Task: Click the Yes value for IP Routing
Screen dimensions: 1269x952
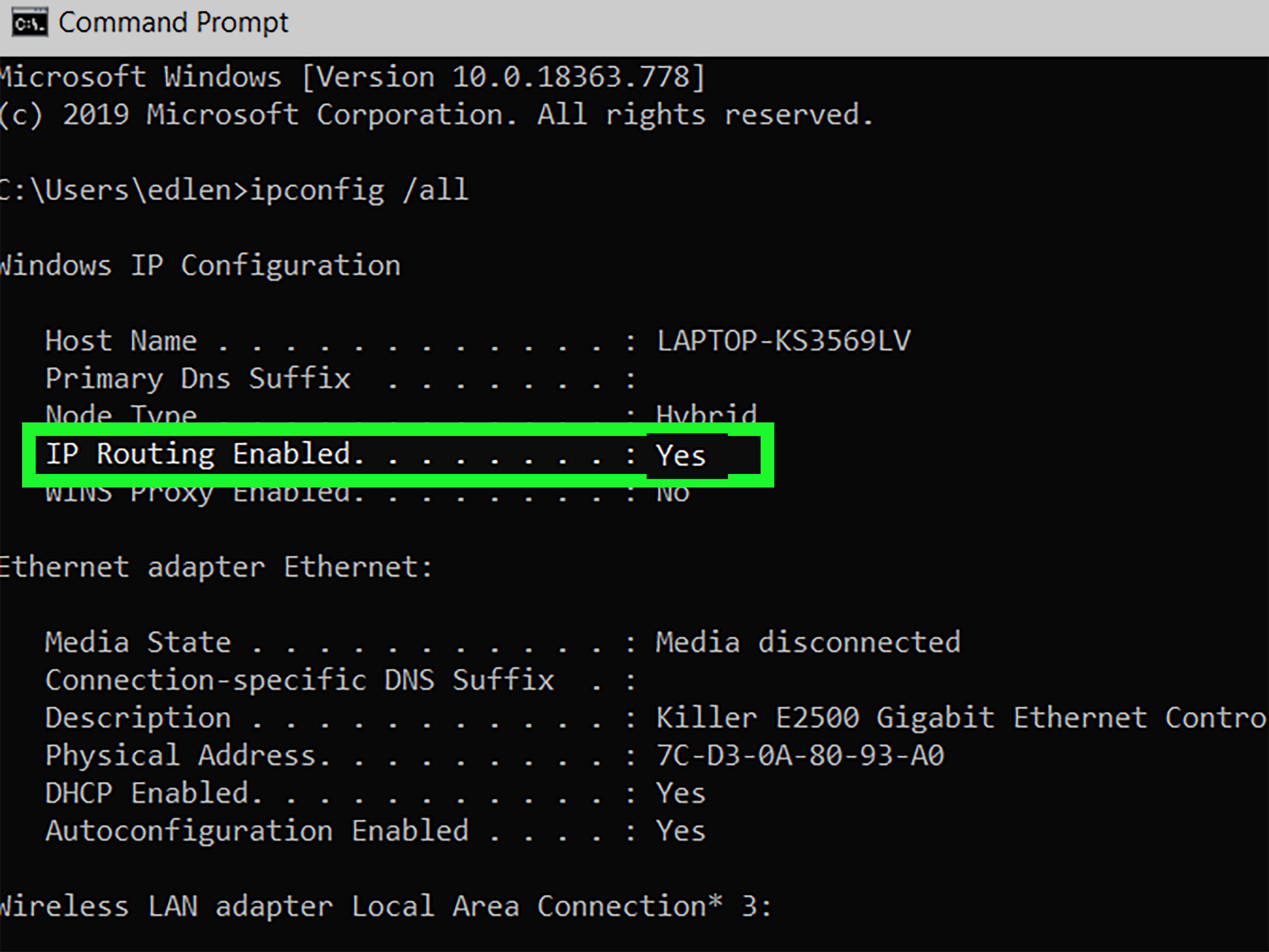Action: point(680,455)
